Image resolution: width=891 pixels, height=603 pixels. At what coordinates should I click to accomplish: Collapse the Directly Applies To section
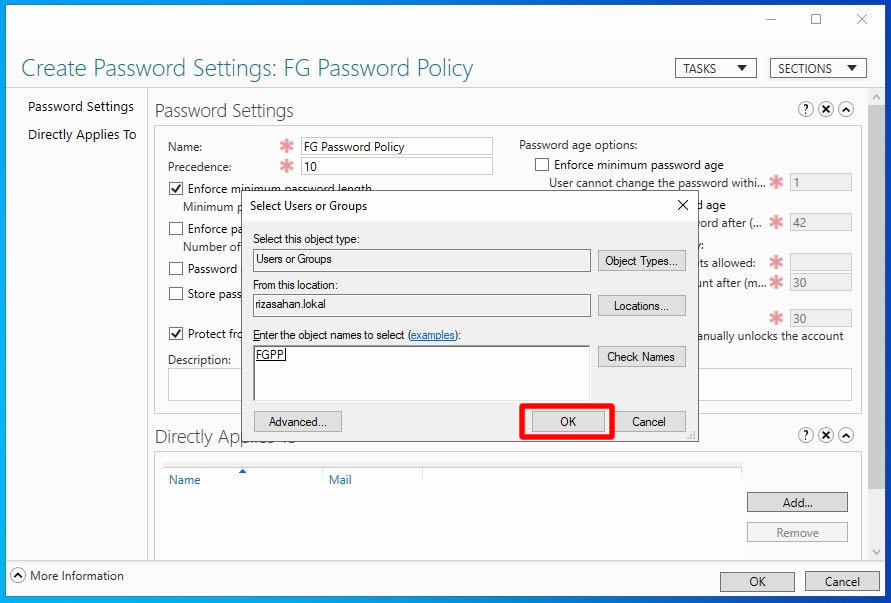coord(846,435)
